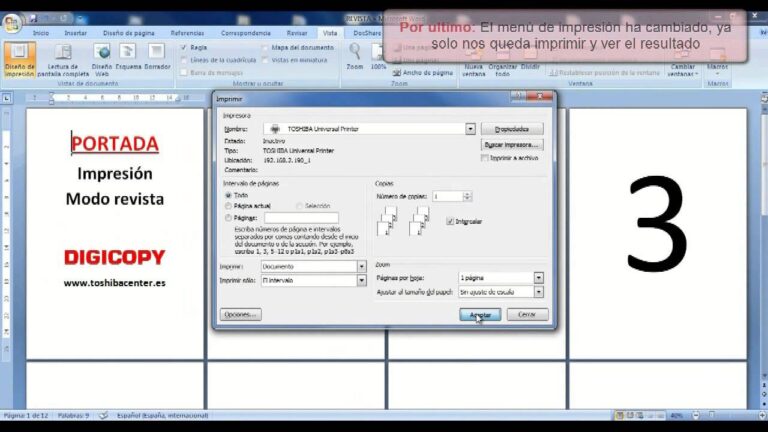Select the Todo radio button
This screenshot has height=432, width=768.
[x=228, y=195]
